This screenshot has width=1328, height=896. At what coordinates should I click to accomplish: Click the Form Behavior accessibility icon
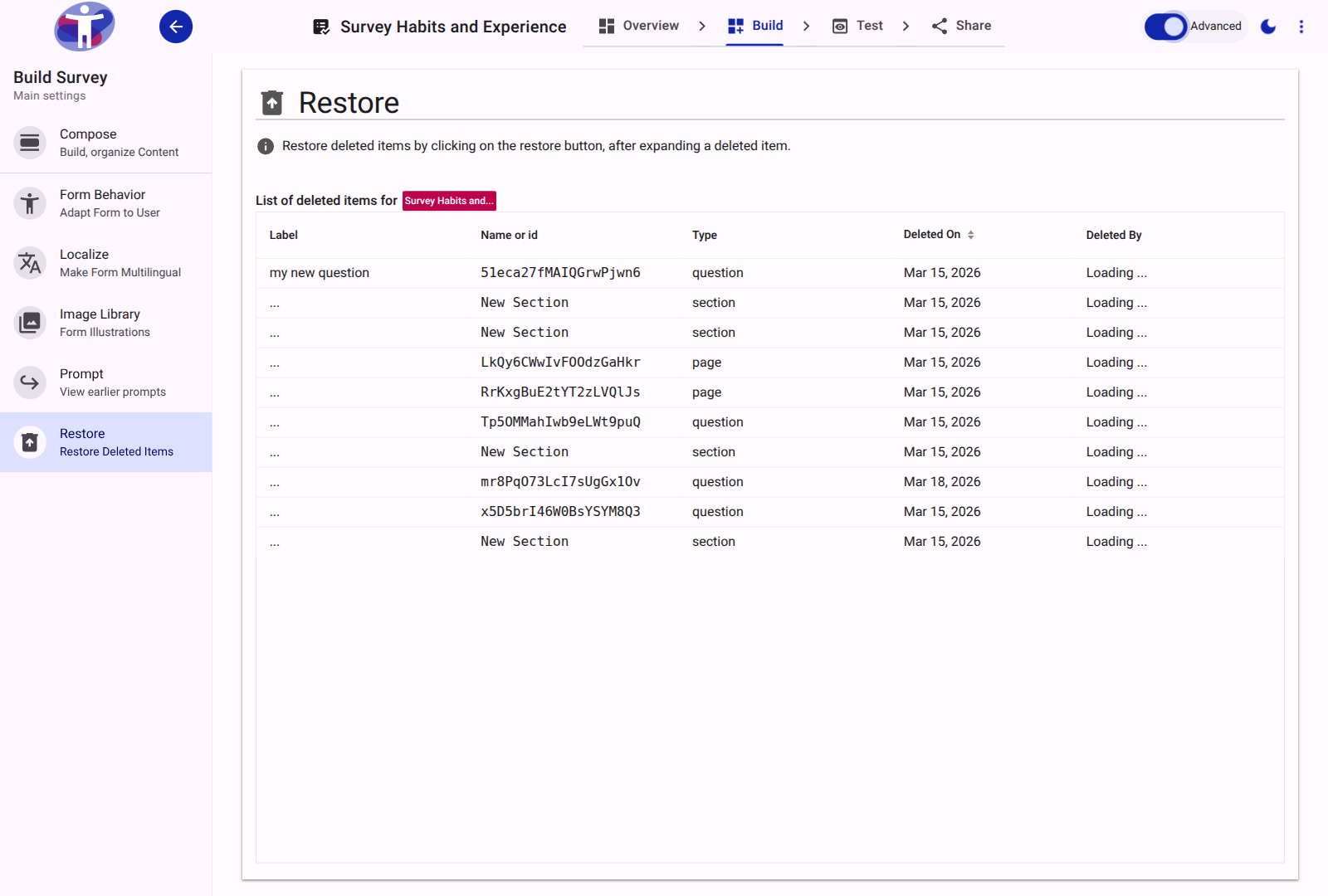[30, 203]
